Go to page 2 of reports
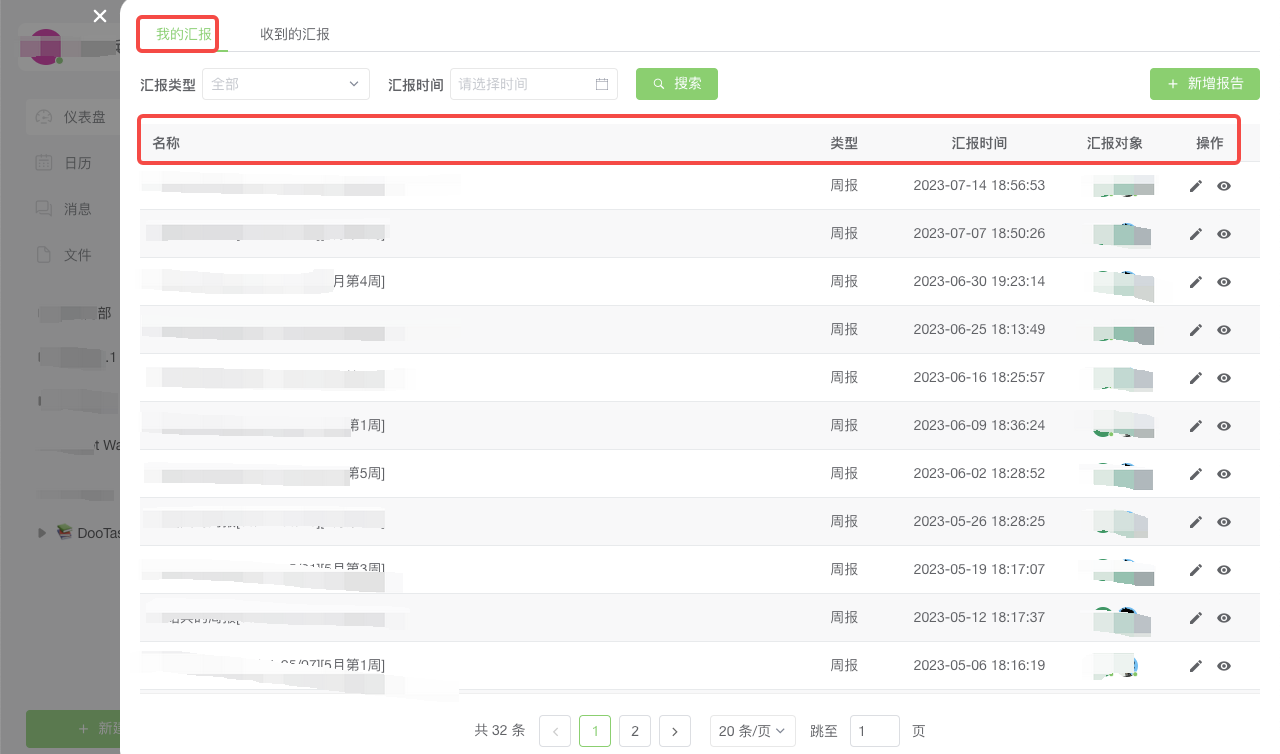Viewport: 1280px width, 754px height. pos(634,731)
